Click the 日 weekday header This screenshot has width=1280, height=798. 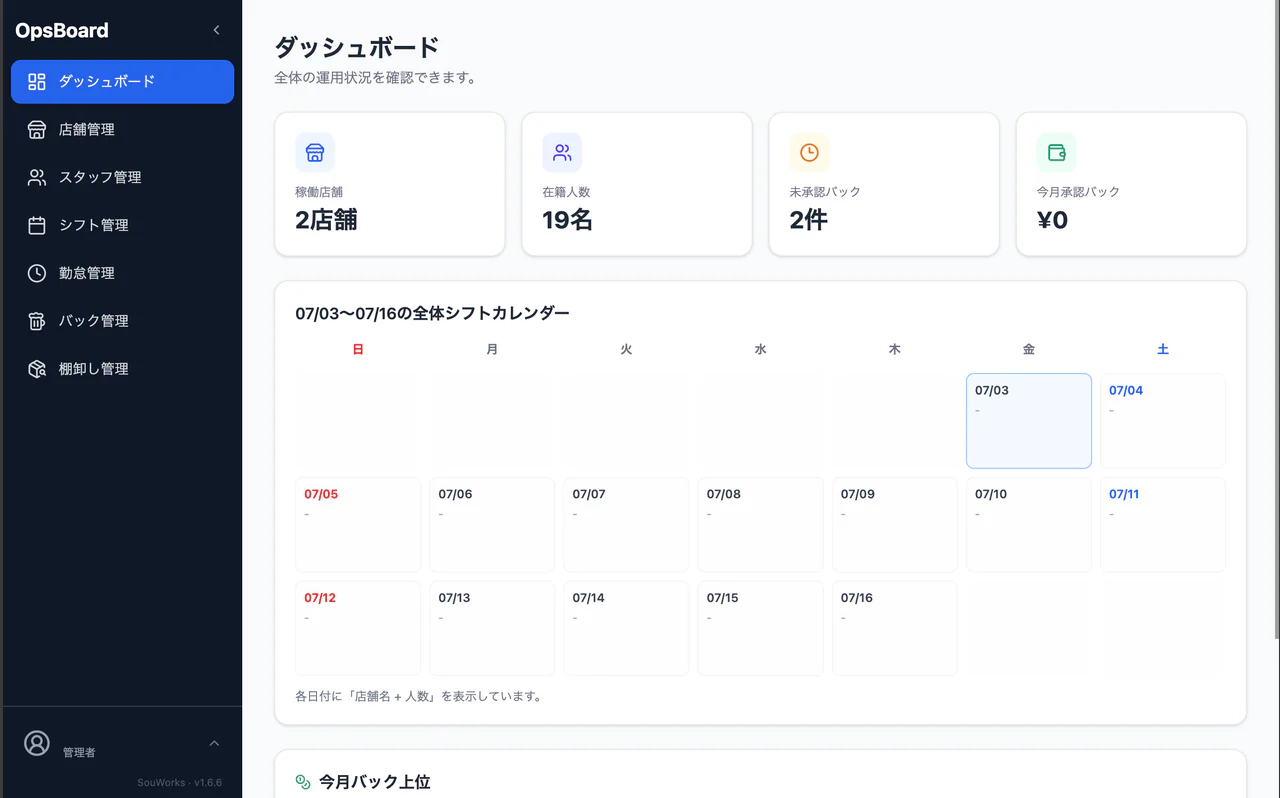358,350
